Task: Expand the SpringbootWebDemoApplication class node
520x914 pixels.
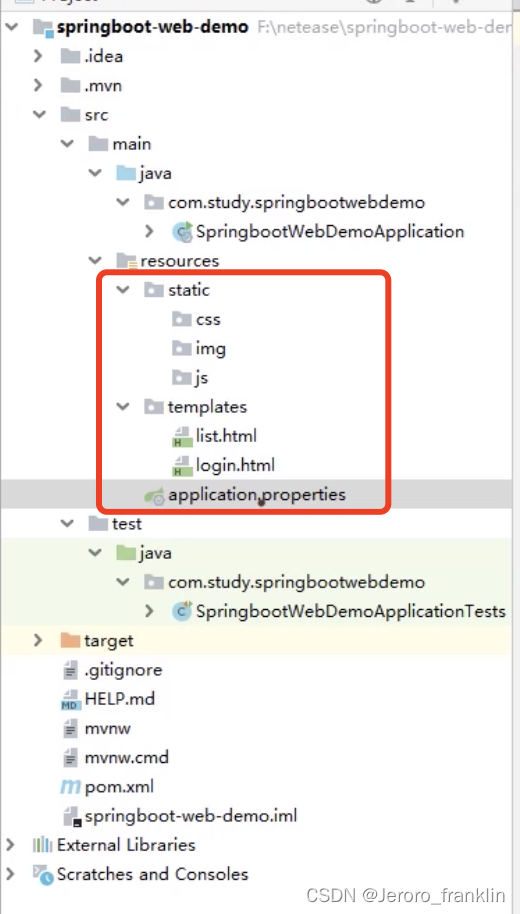Action: pos(149,231)
